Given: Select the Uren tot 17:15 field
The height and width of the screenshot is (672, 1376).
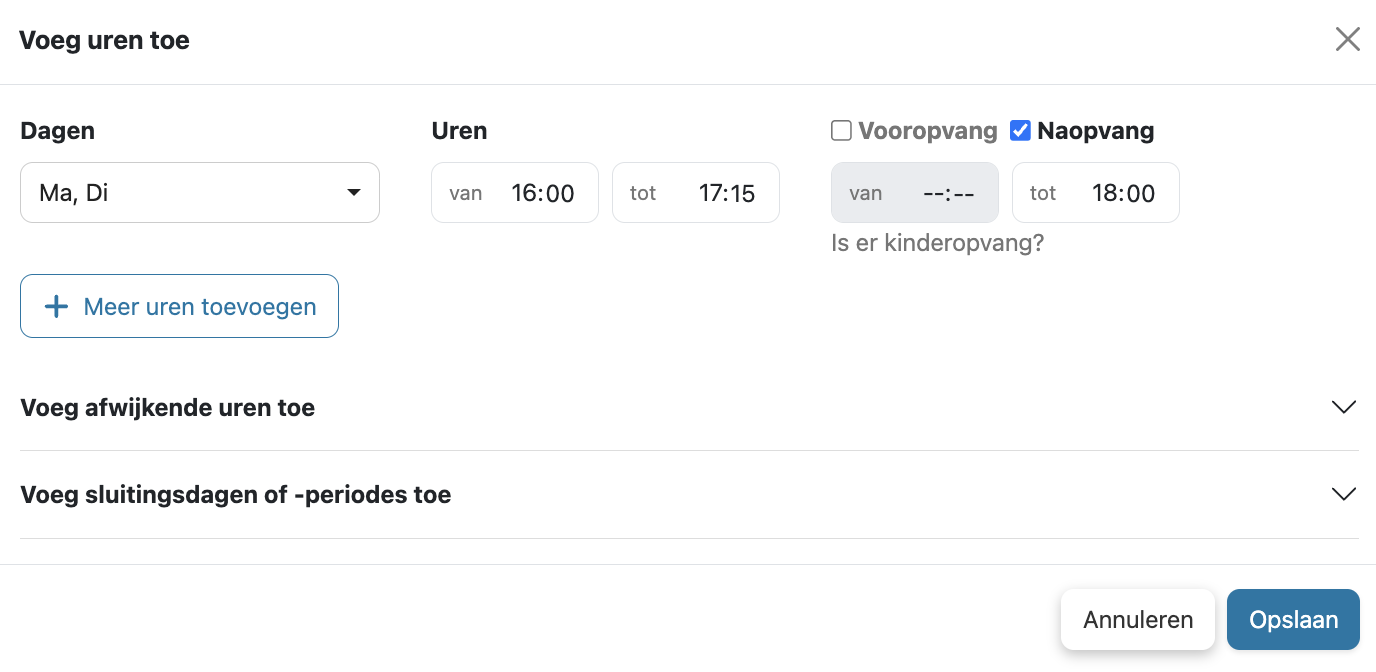Looking at the screenshot, I should [696, 192].
